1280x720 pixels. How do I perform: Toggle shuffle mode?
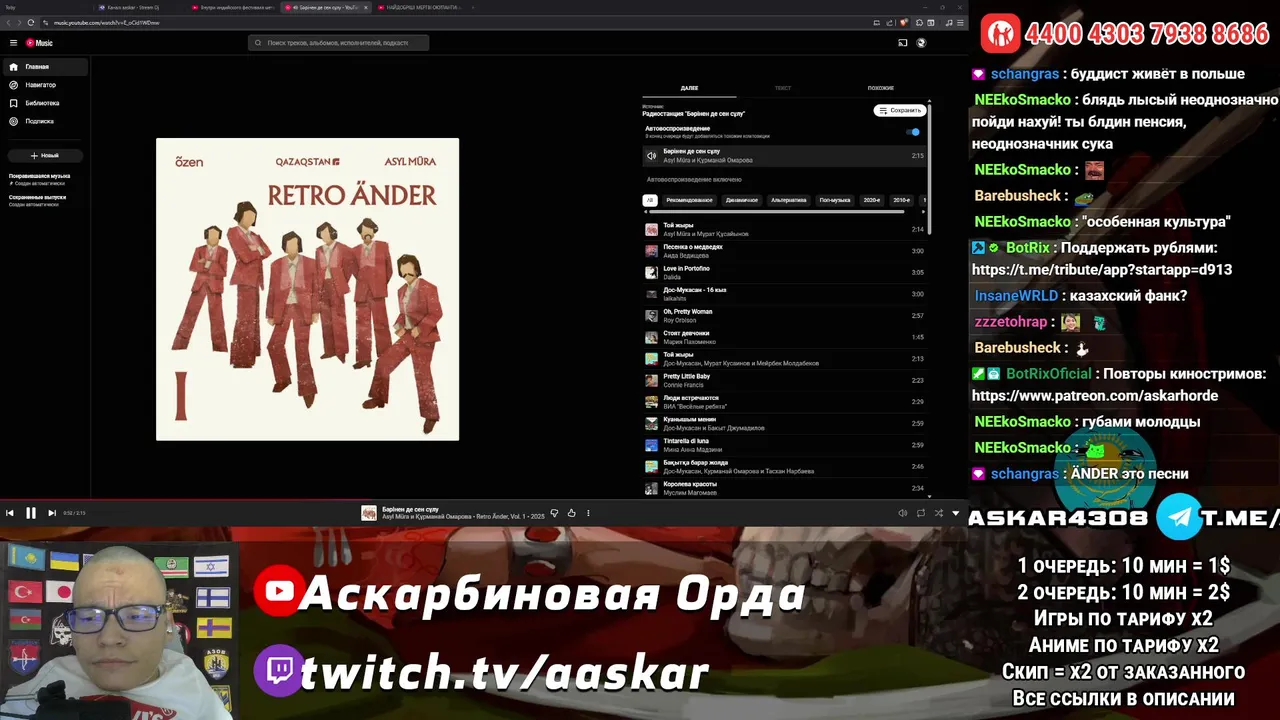click(938, 513)
